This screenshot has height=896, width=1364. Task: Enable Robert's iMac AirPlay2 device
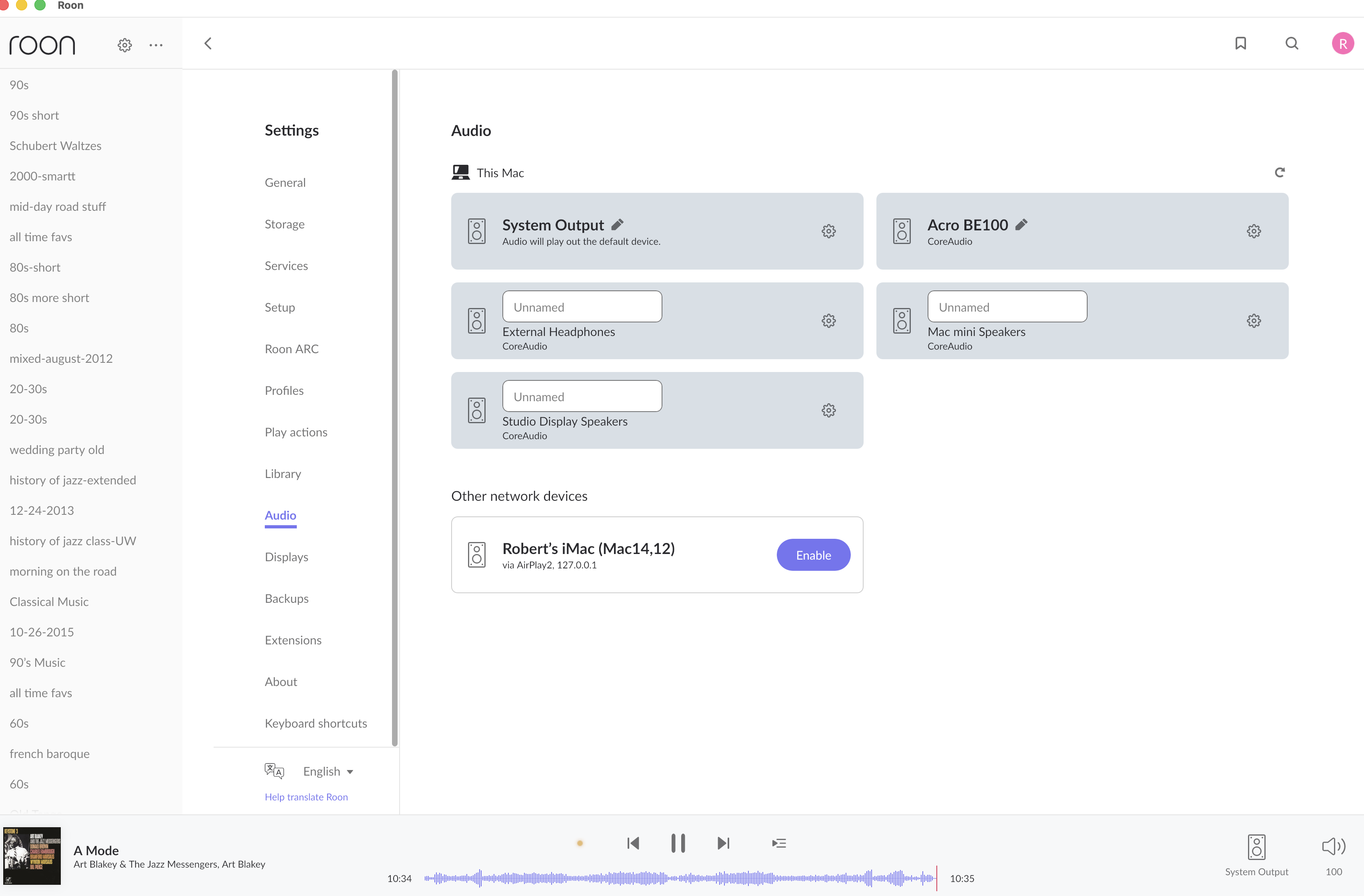813,555
